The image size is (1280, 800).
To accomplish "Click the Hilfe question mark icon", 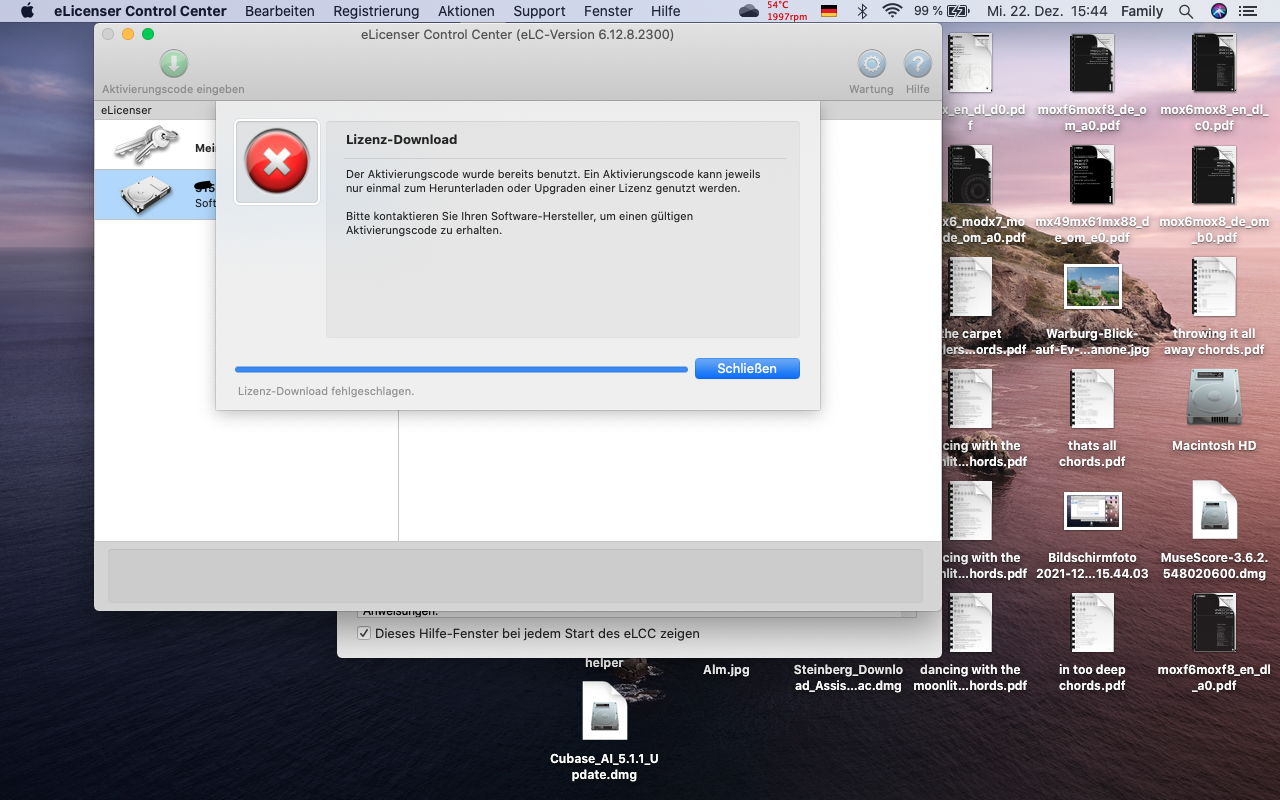I will [917, 65].
